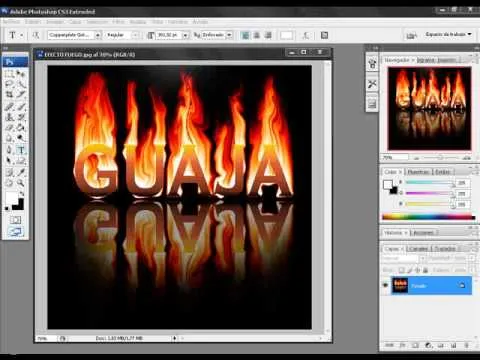The image size is (480, 360).
Task: Open the anti-aliasing method dropdown
Action: tap(229, 35)
